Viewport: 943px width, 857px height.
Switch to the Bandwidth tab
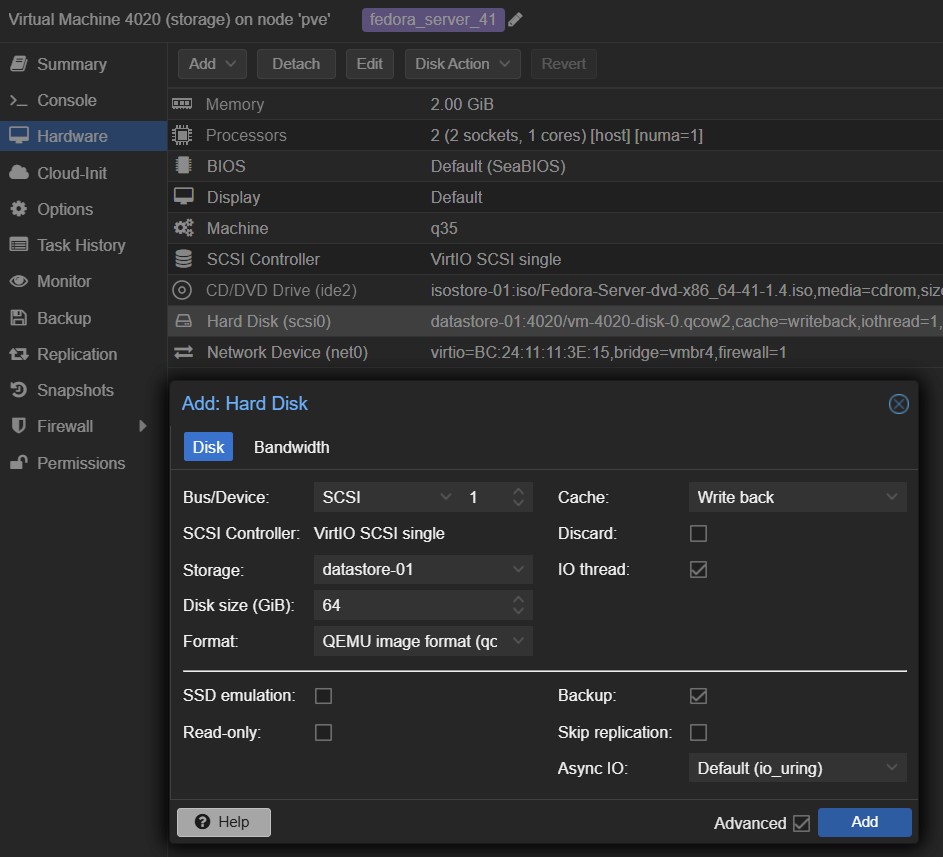pyautogui.click(x=291, y=447)
